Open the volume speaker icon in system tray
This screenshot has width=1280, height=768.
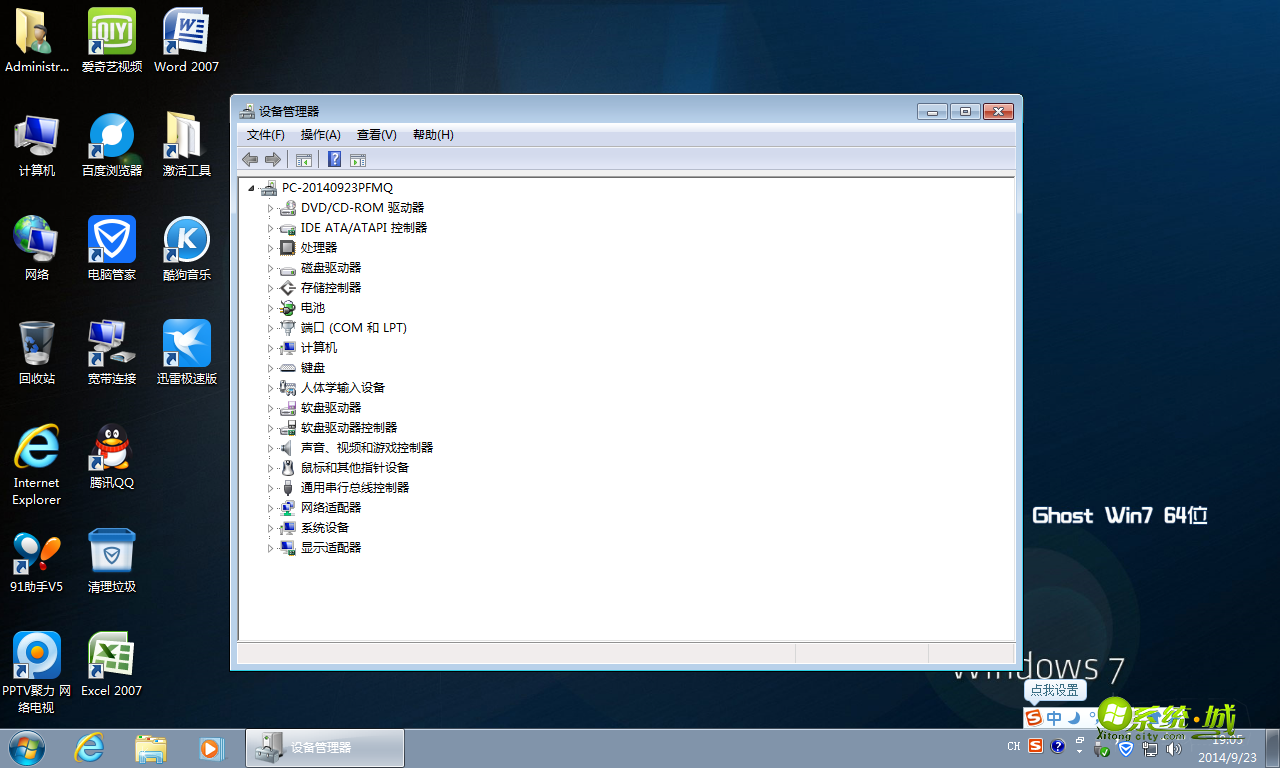tap(1174, 748)
